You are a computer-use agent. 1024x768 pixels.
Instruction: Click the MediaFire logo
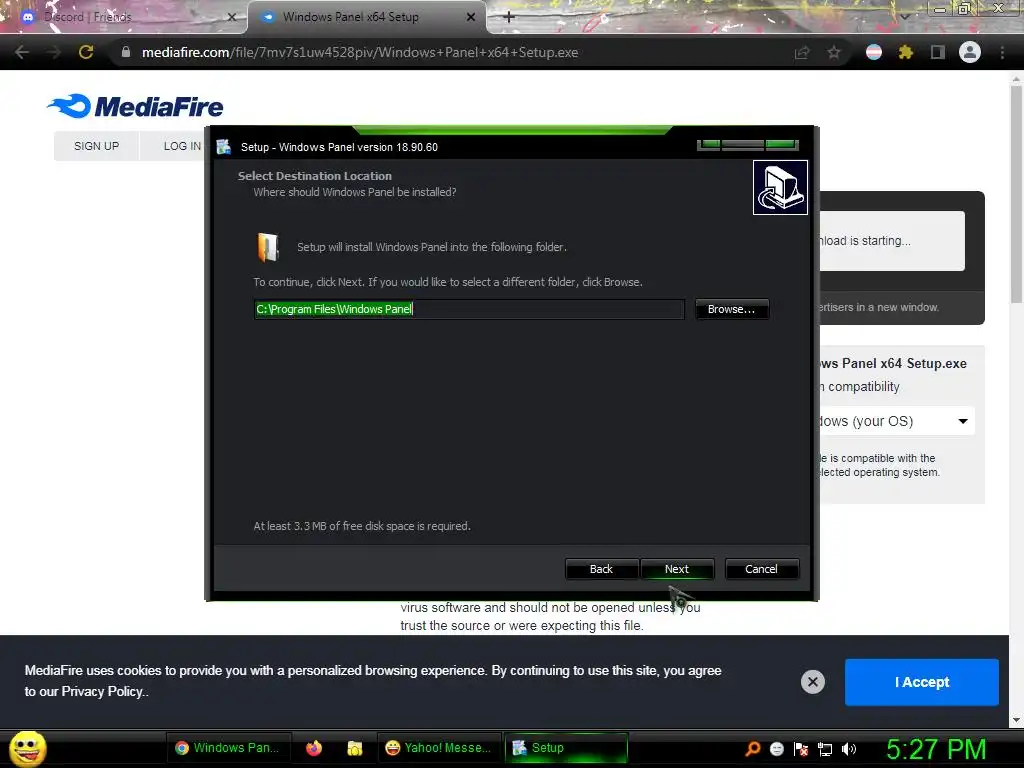click(x=135, y=106)
